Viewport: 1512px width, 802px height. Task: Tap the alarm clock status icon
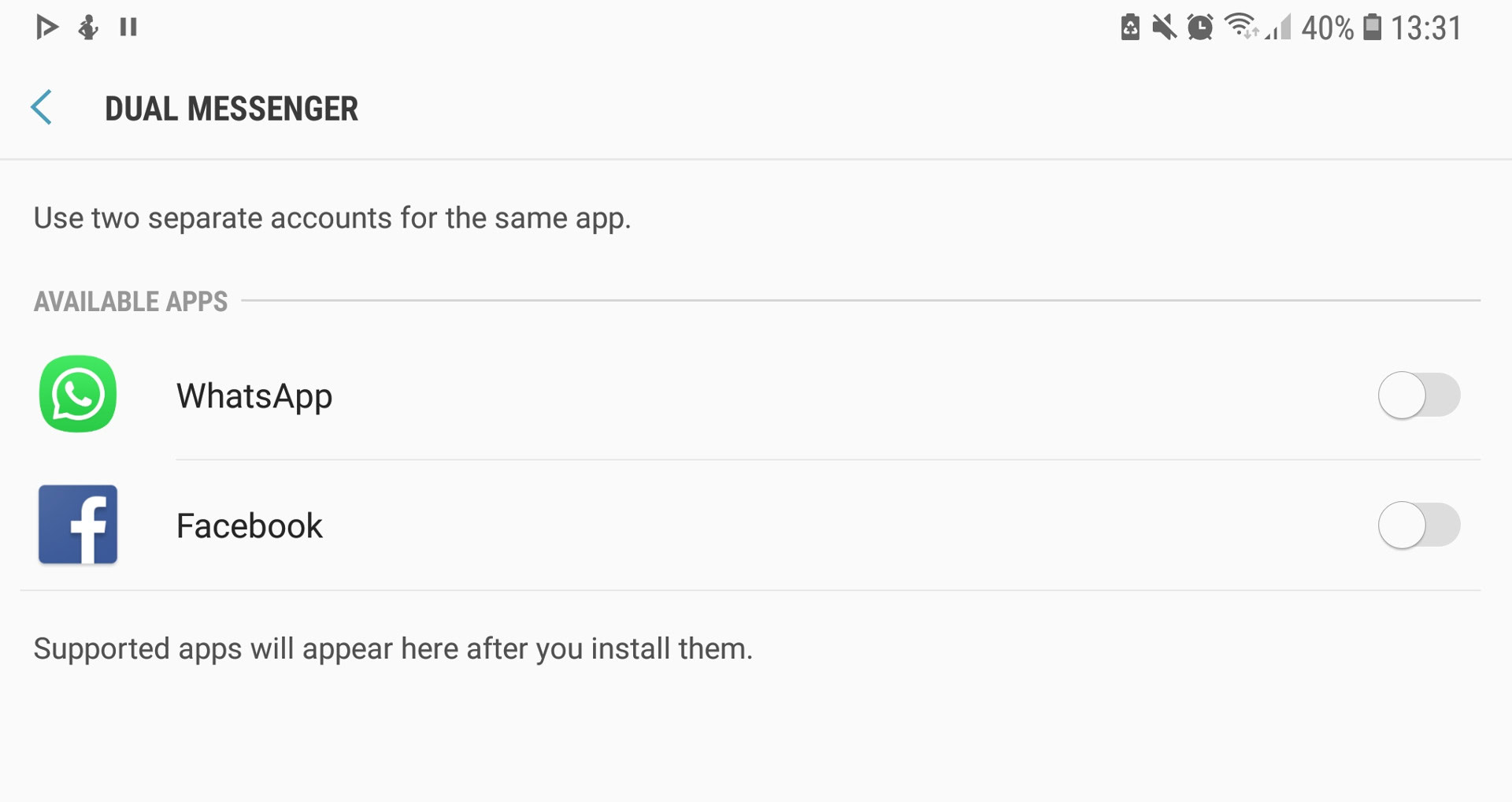(1200, 28)
